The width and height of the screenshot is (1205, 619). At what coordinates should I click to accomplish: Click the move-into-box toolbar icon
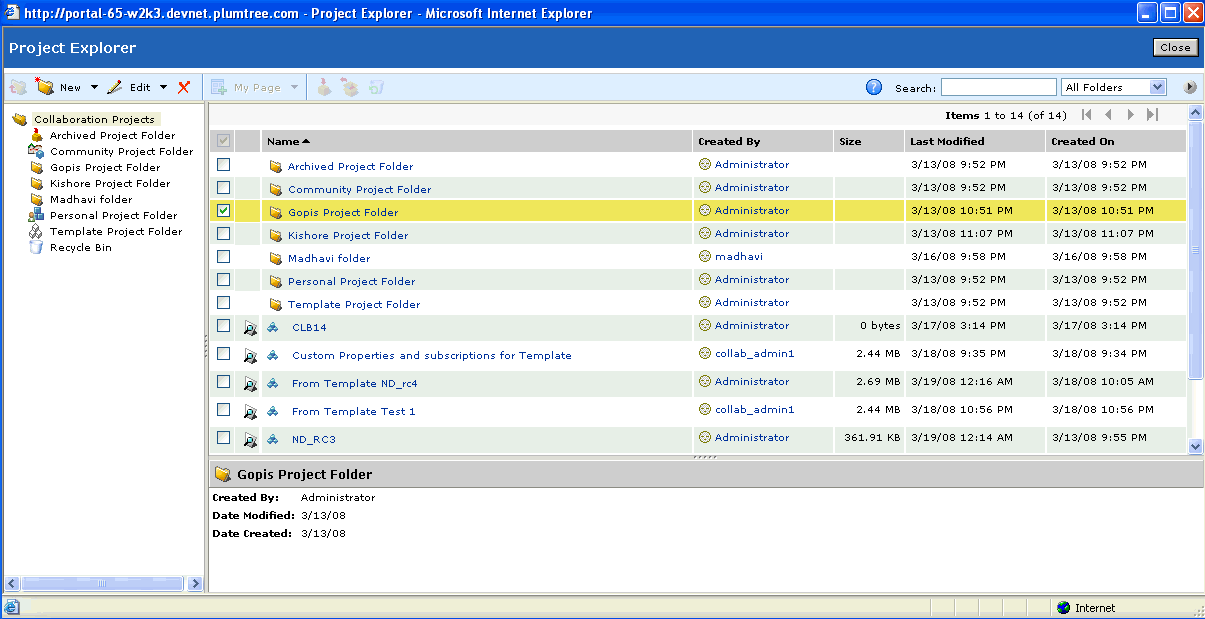(324, 88)
